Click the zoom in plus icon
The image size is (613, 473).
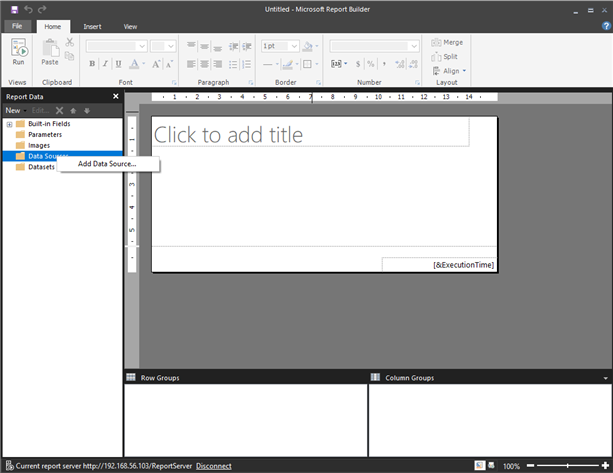tap(603, 466)
